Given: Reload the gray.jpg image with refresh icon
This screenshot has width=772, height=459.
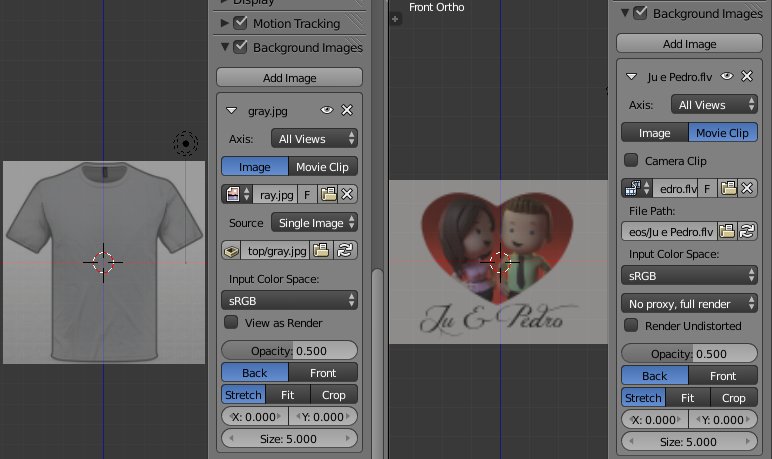Looking at the screenshot, I should [345, 251].
